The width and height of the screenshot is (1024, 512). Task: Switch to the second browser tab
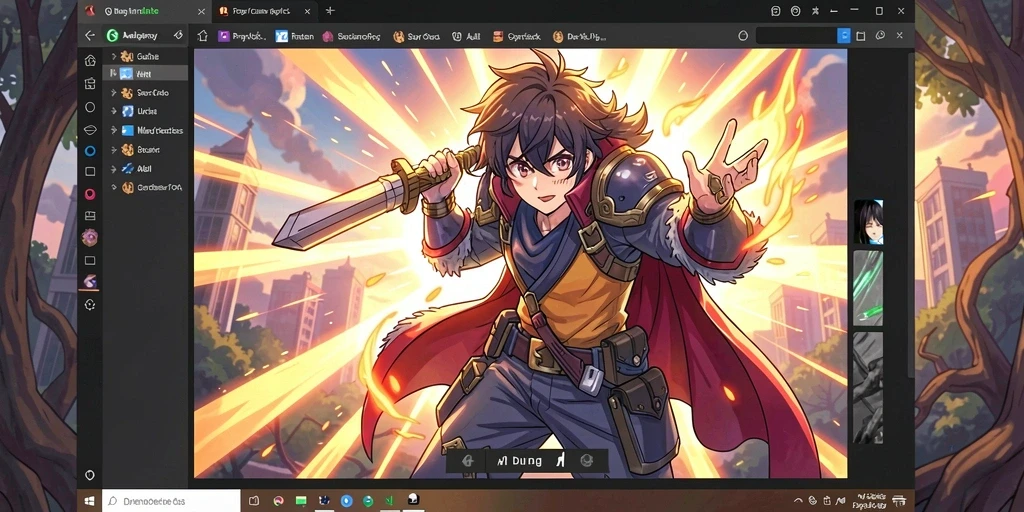(260, 11)
